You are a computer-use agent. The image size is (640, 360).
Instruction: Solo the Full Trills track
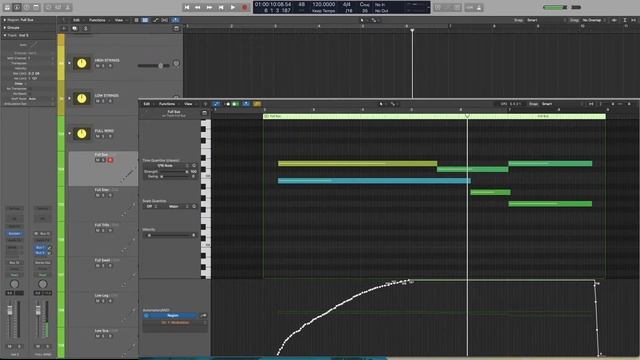point(103,230)
